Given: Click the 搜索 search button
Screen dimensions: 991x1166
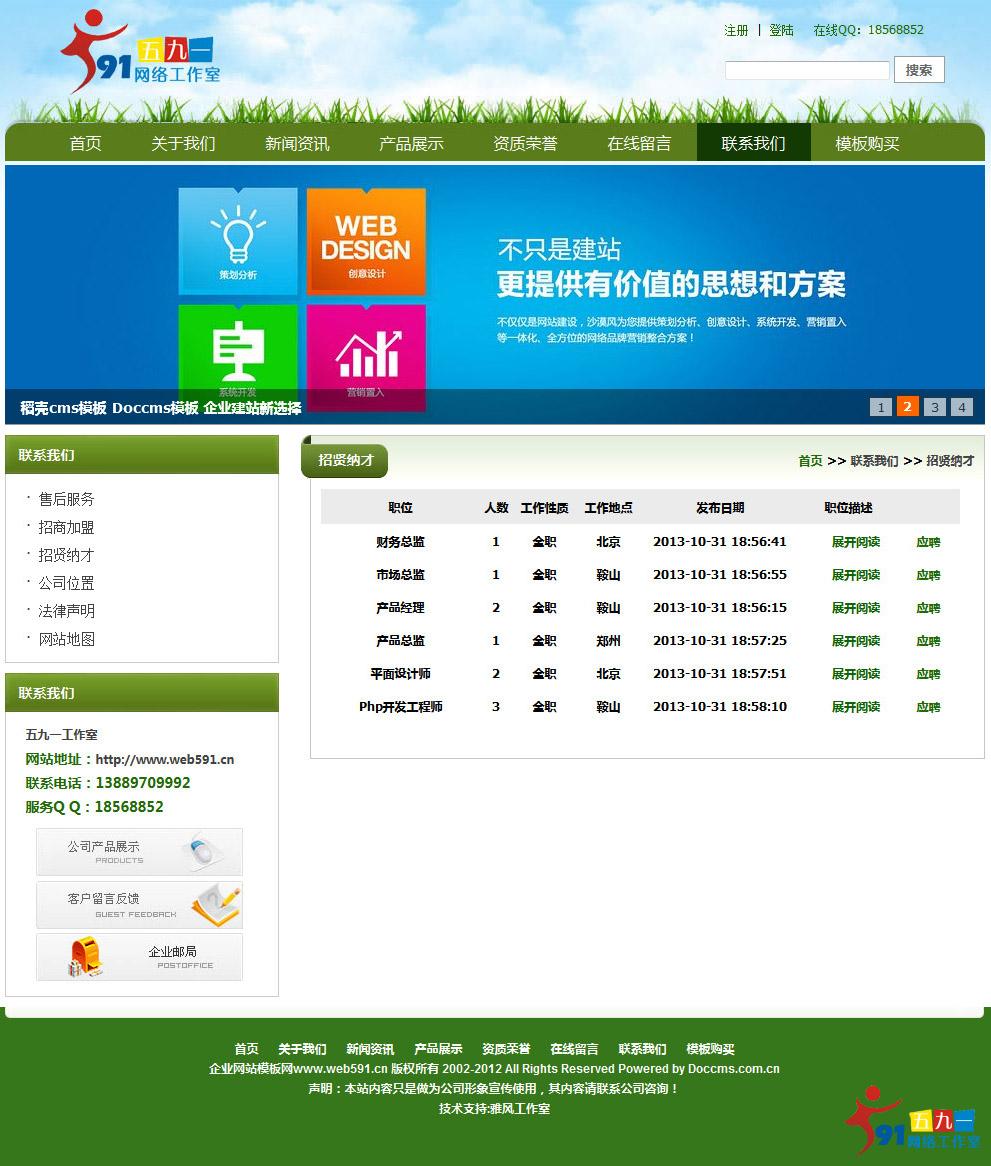Looking at the screenshot, I should click(x=919, y=70).
